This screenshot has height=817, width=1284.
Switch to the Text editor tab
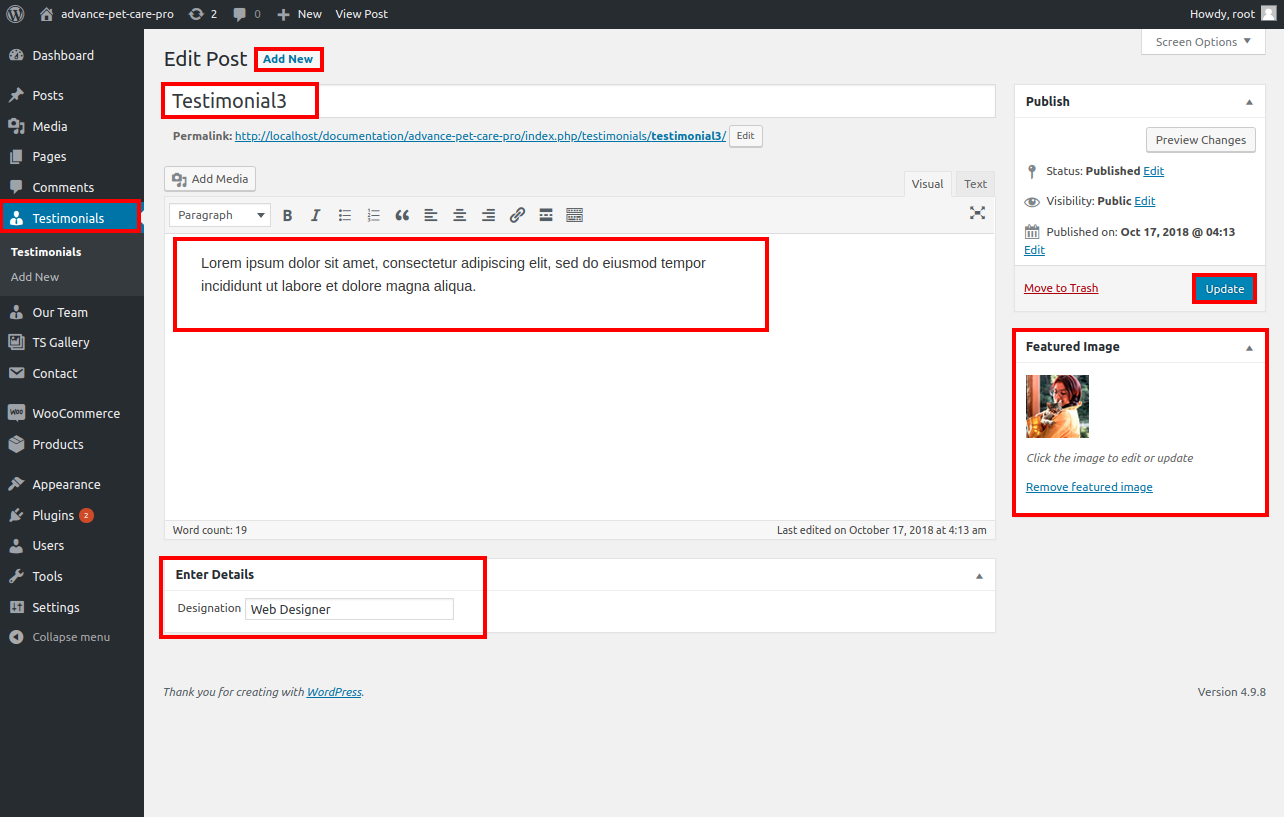click(975, 184)
